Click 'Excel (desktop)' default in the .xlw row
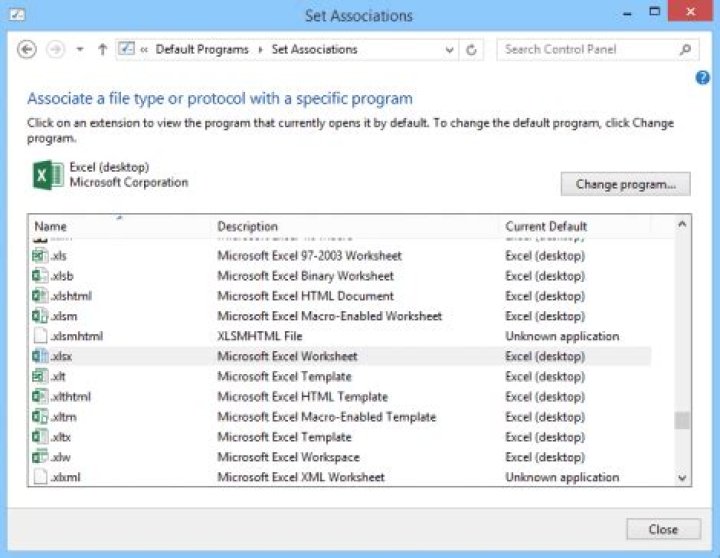The image size is (720, 558). (x=545, y=457)
